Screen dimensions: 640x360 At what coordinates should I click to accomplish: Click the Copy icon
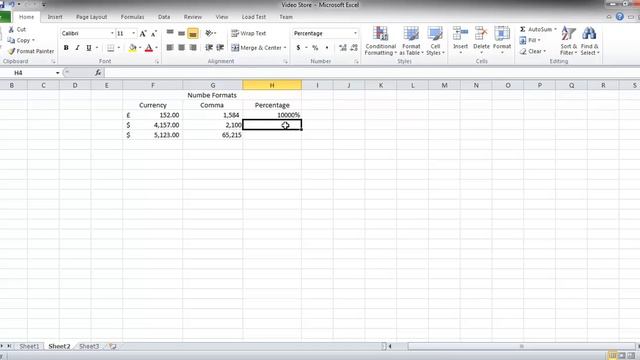click(x=11, y=40)
